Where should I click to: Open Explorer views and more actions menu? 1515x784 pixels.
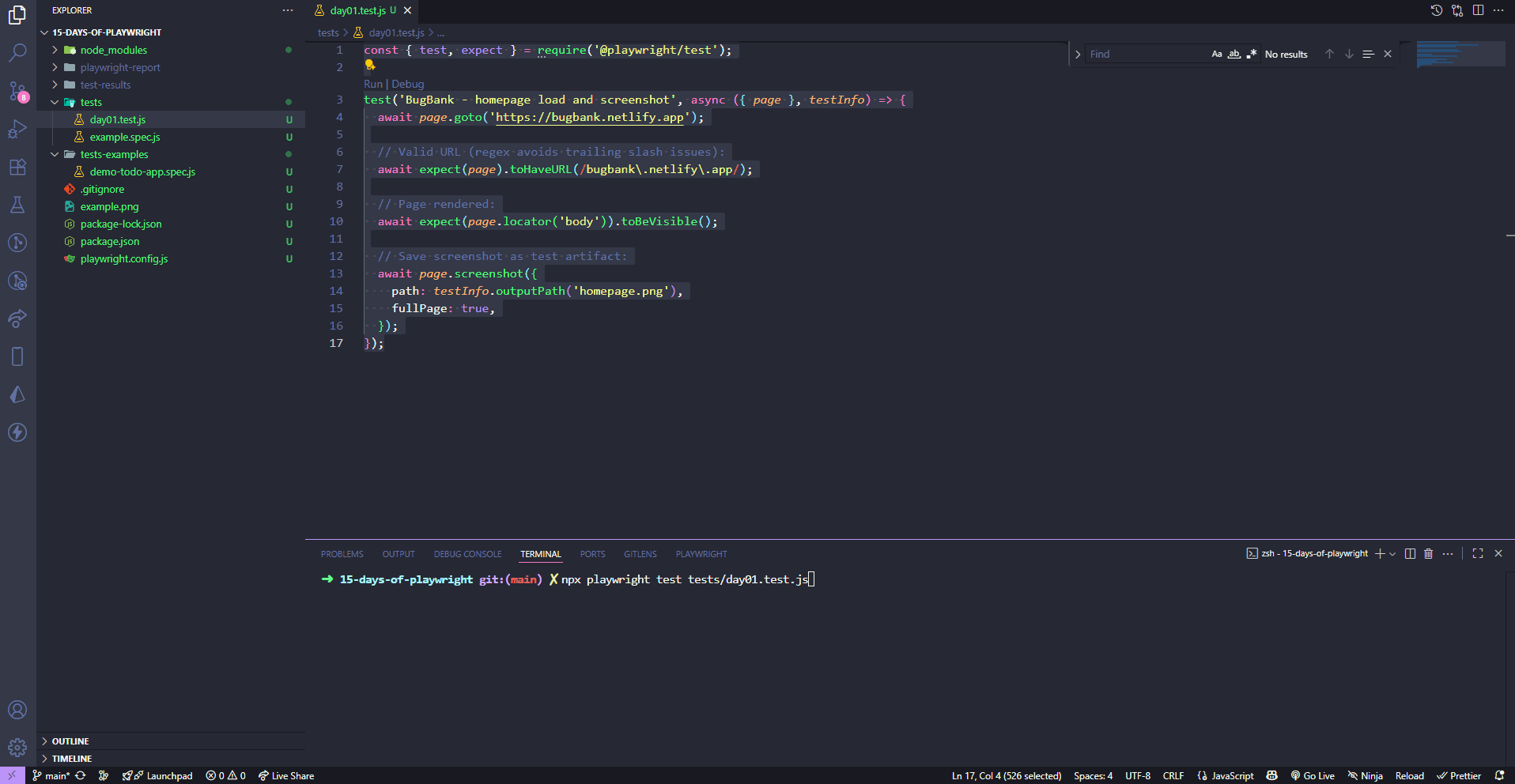tap(288, 10)
